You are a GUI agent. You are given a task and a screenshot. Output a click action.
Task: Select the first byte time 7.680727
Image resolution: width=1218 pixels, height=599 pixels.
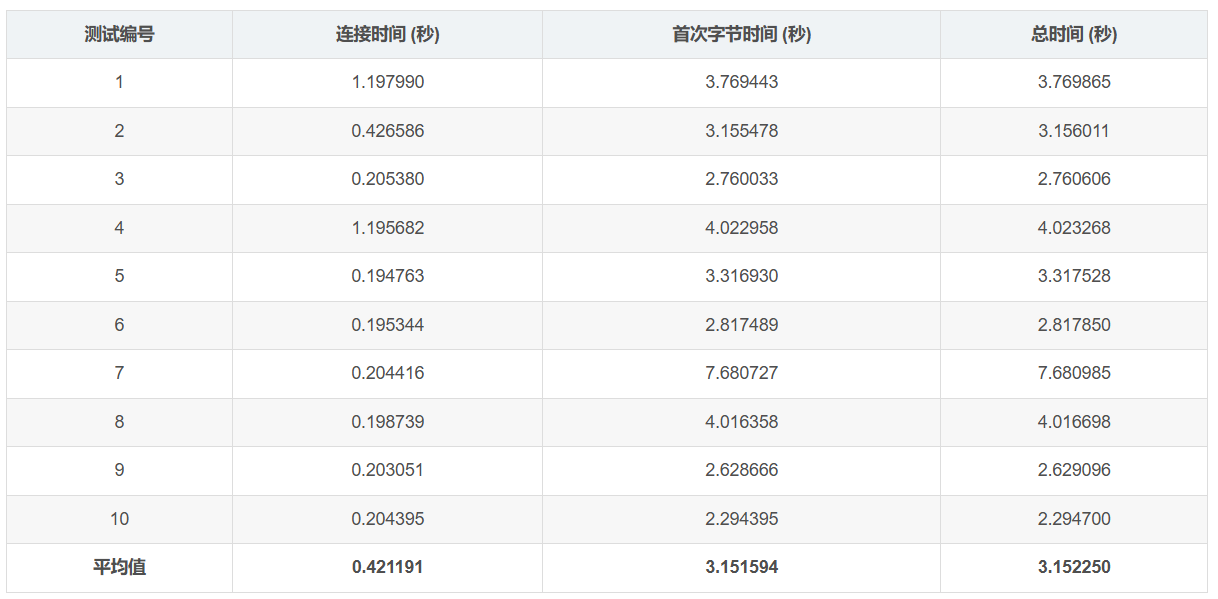(741, 373)
